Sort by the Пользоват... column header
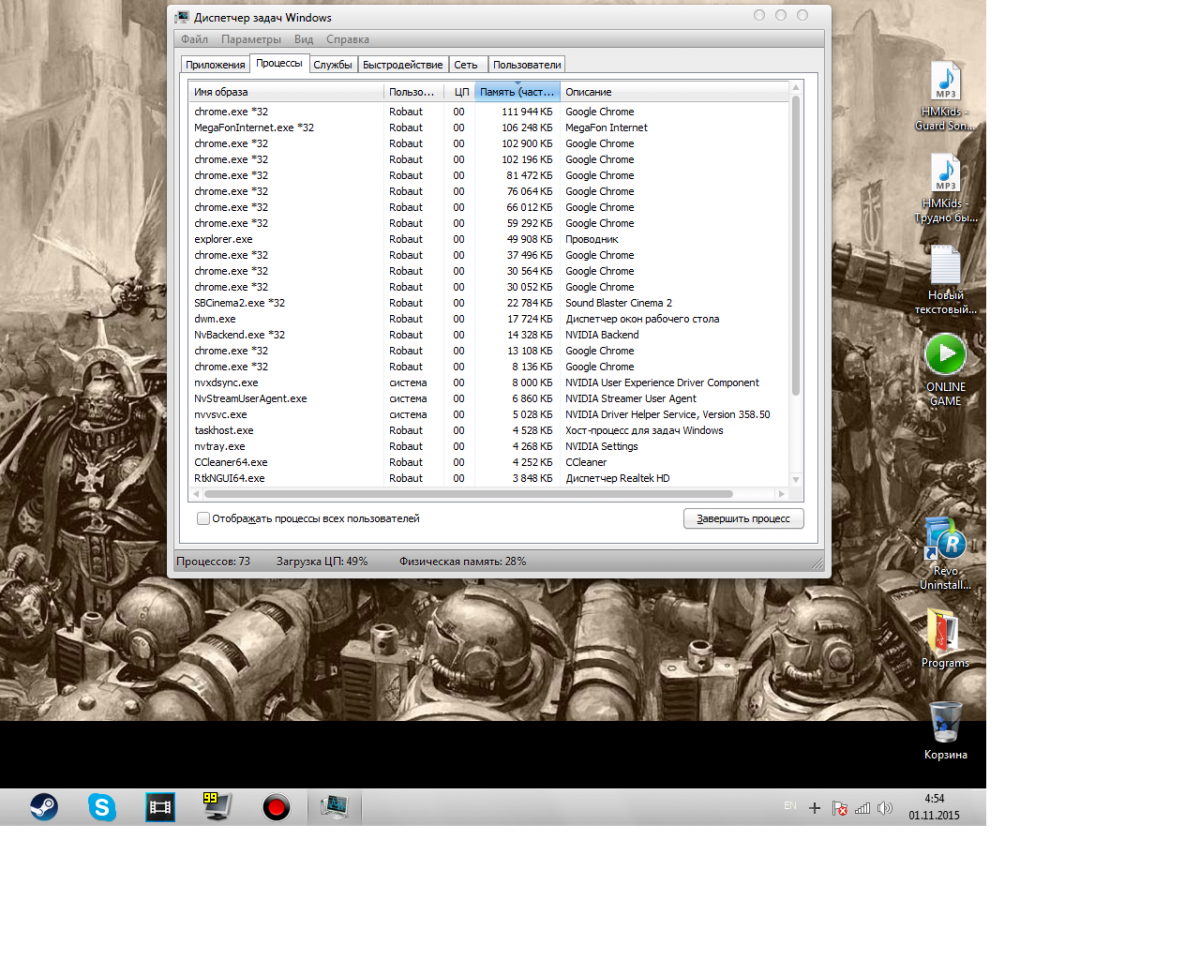Viewport: 1200px width, 960px height. click(414, 92)
